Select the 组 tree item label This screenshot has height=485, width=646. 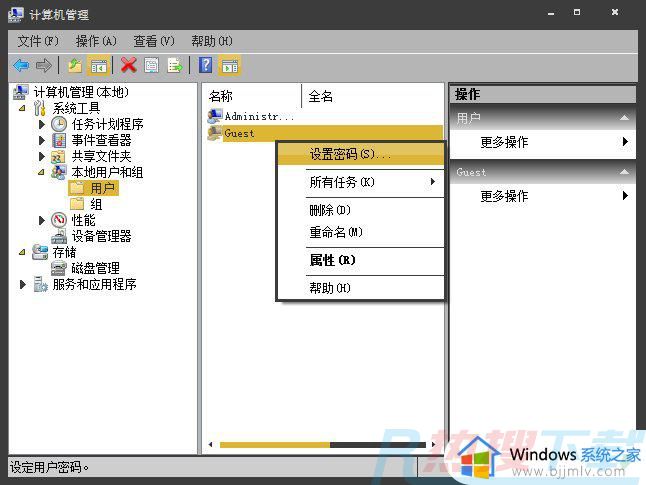(96, 204)
